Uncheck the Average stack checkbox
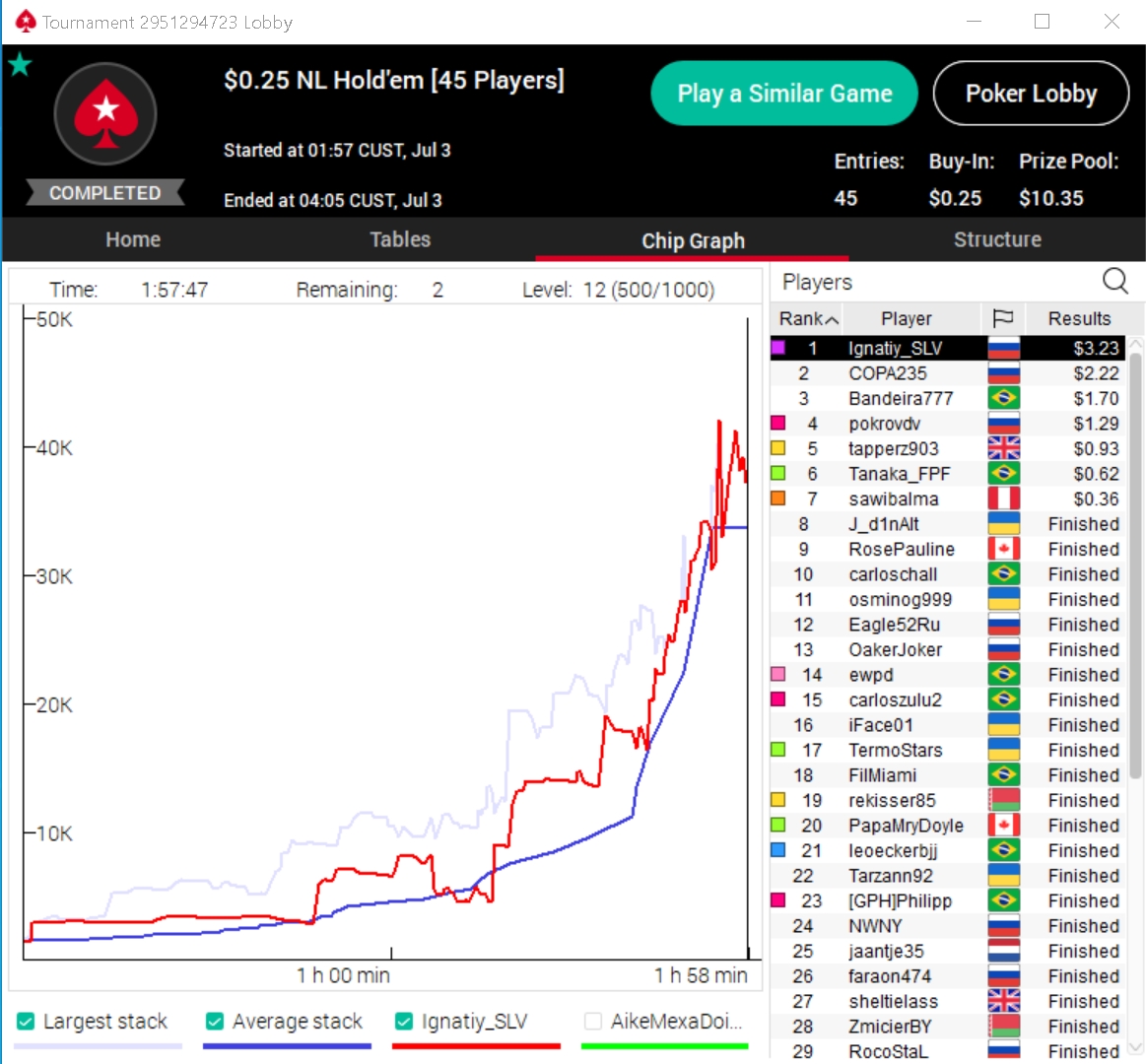Screen dimensions: 1146x1064 [x=214, y=1021]
